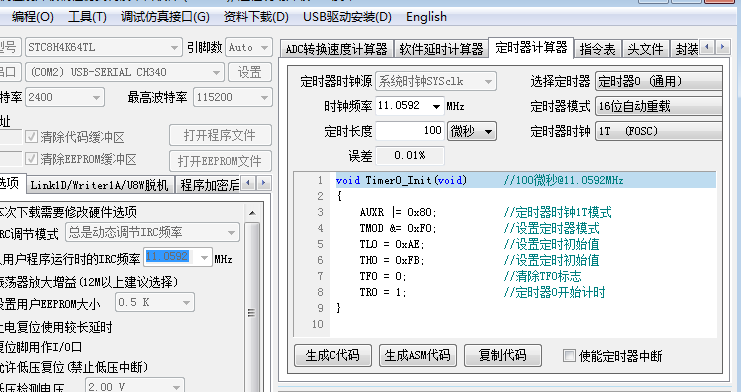Open the 指令表 tab
Viewport: 741px width, 392px height.
[597, 49]
